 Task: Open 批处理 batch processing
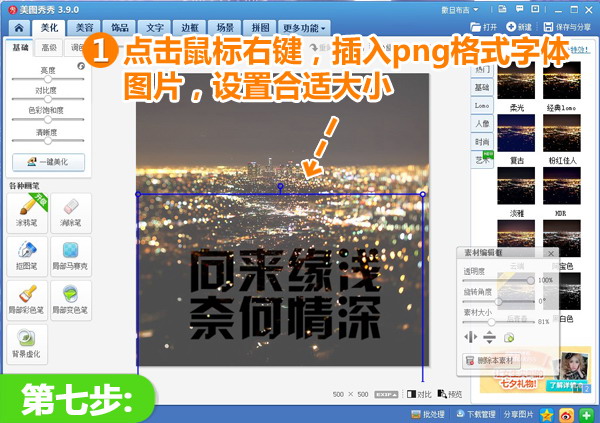click(x=428, y=414)
